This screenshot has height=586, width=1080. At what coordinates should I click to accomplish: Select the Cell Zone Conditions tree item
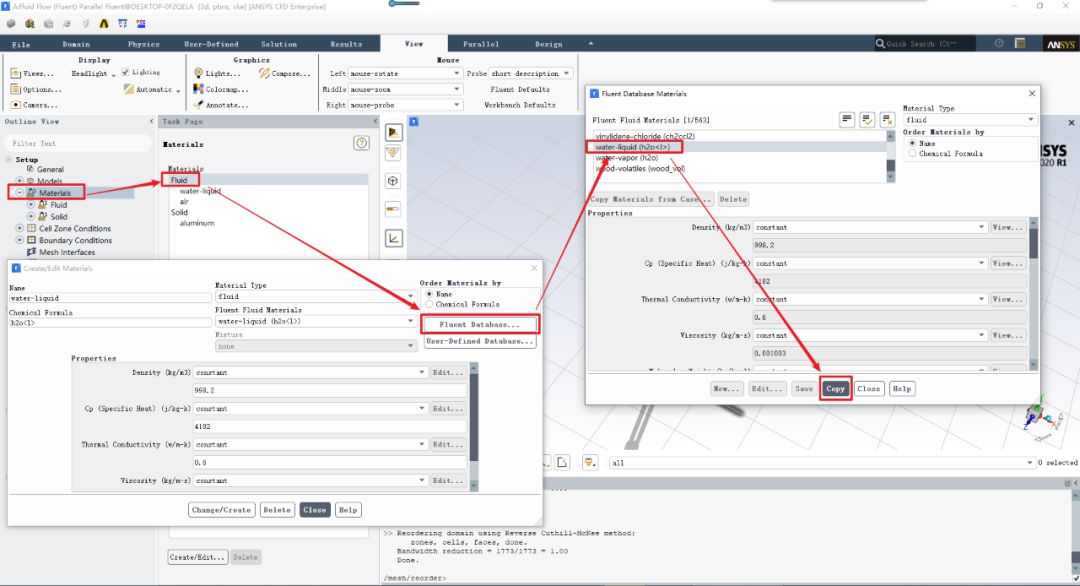pyautogui.click(x=74, y=229)
